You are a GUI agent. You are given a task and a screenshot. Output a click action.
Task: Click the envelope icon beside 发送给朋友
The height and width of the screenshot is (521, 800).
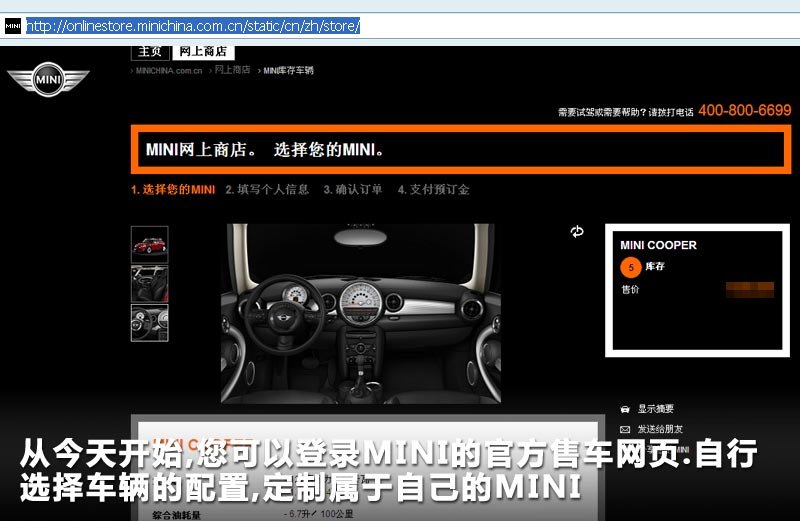click(x=625, y=430)
